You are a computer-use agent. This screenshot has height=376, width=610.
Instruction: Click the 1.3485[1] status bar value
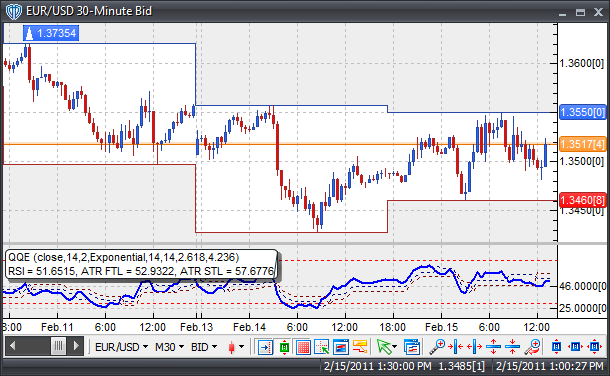[x=462, y=366]
